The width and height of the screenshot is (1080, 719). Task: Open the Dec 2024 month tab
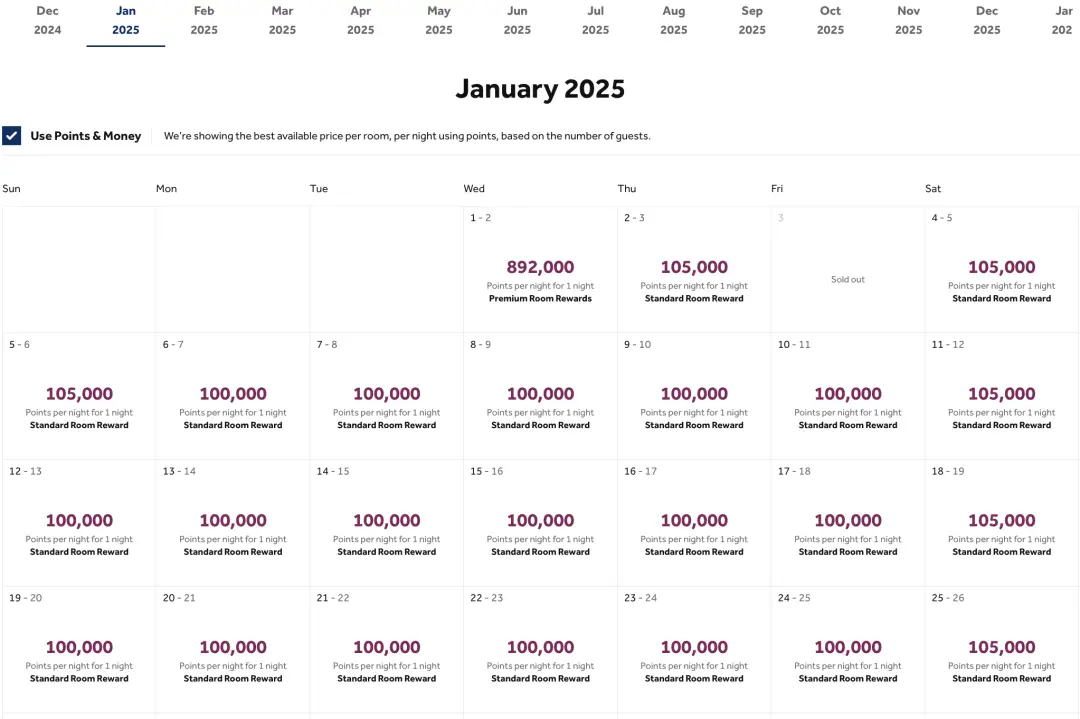pyautogui.click(x=47, y=20)
